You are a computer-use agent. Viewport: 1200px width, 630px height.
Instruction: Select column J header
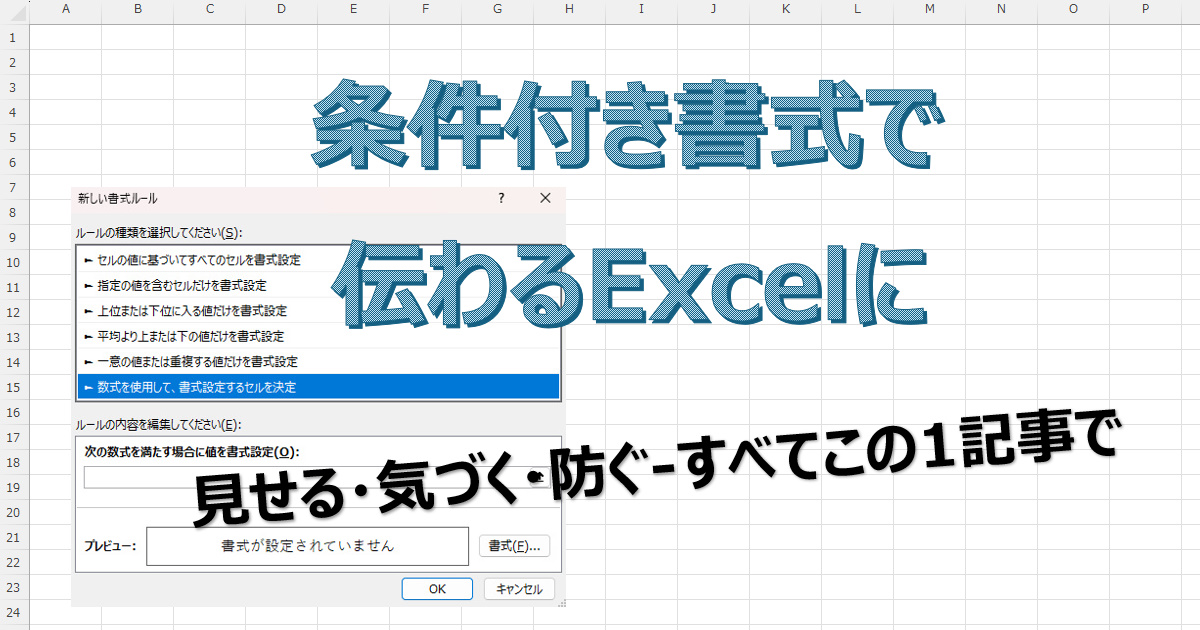[714, 9]
